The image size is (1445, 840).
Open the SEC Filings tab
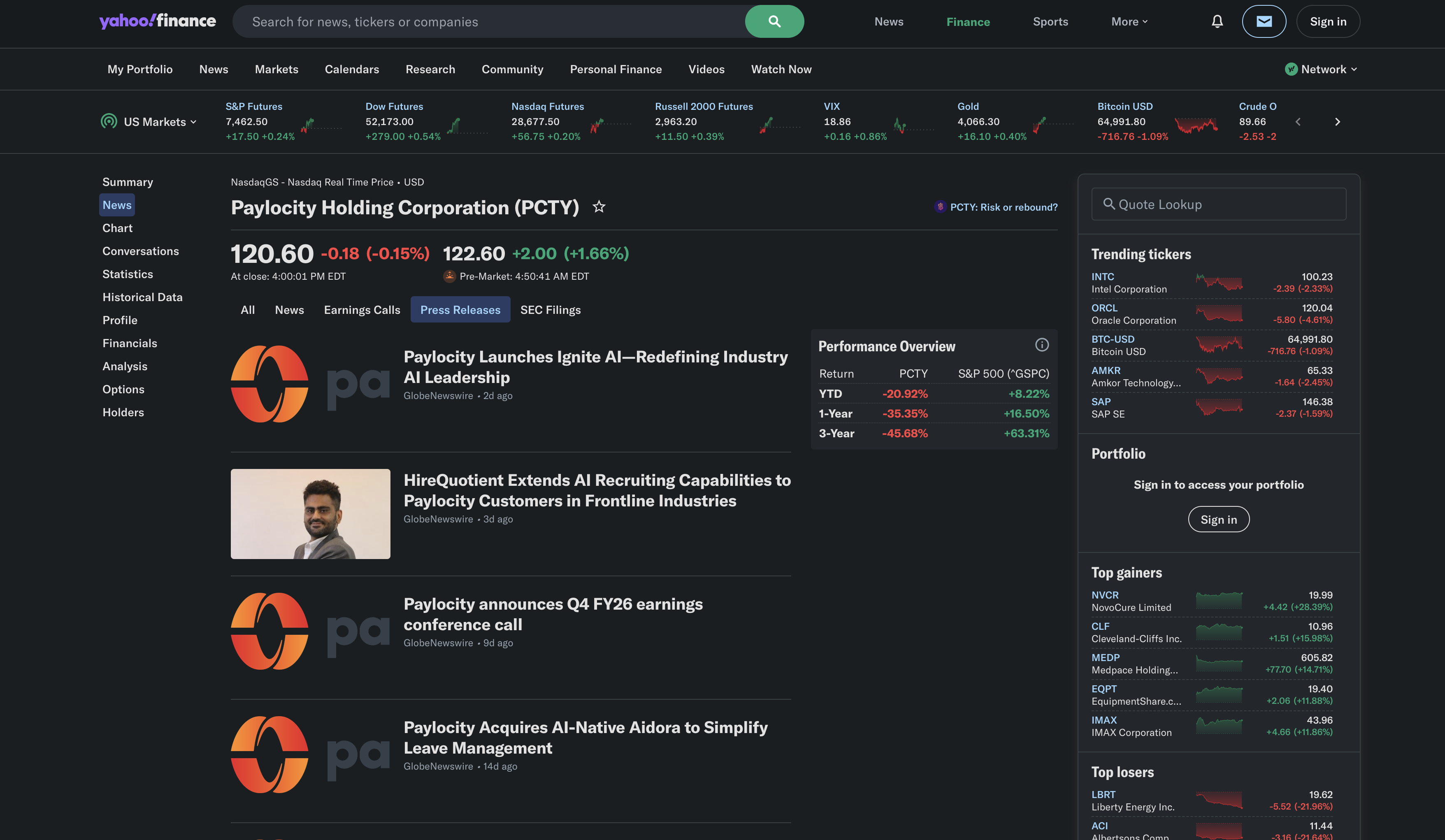[551, 310]
